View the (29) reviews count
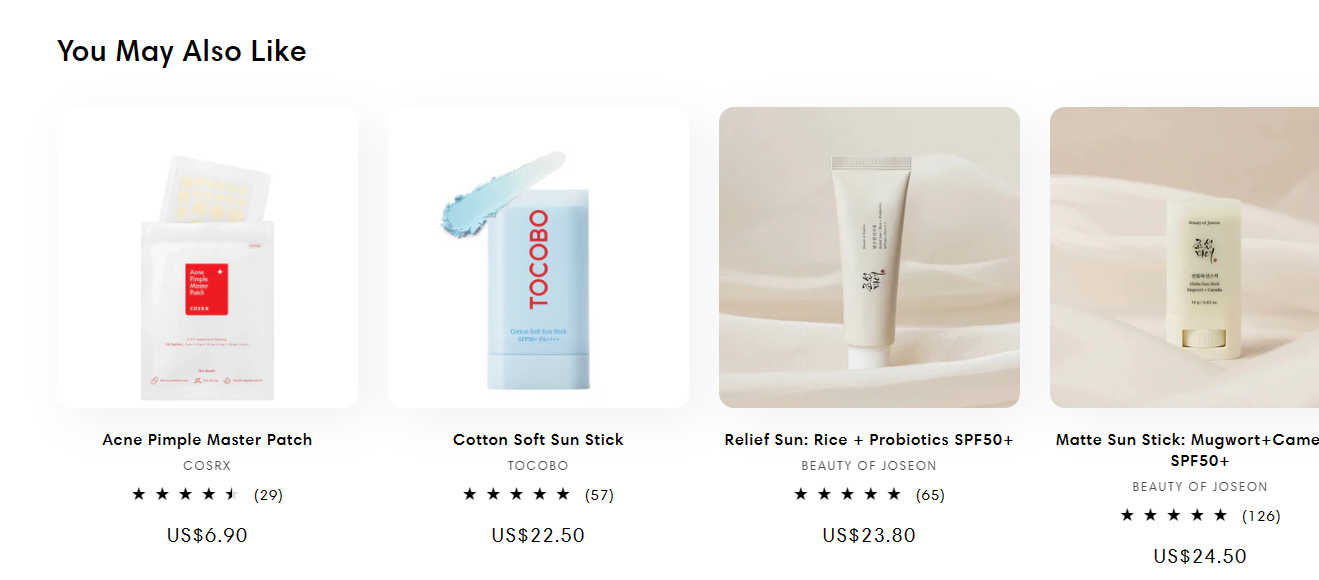This screenshot has width=1319, height=580. click(268, 495)
